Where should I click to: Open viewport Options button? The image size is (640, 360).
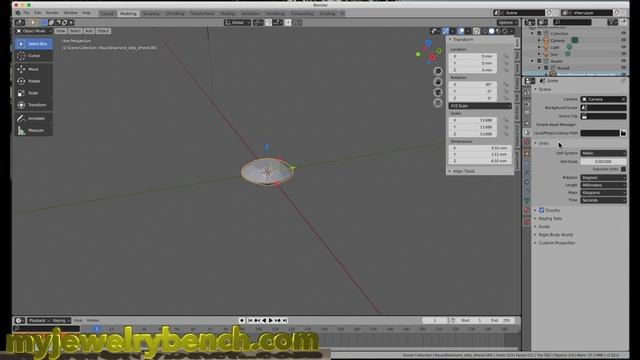507,22
